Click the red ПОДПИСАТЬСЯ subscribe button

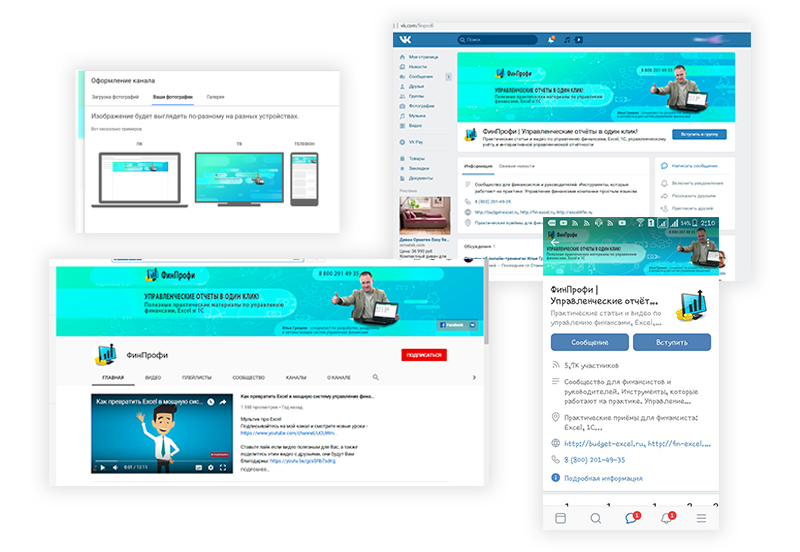click(424, 355)
